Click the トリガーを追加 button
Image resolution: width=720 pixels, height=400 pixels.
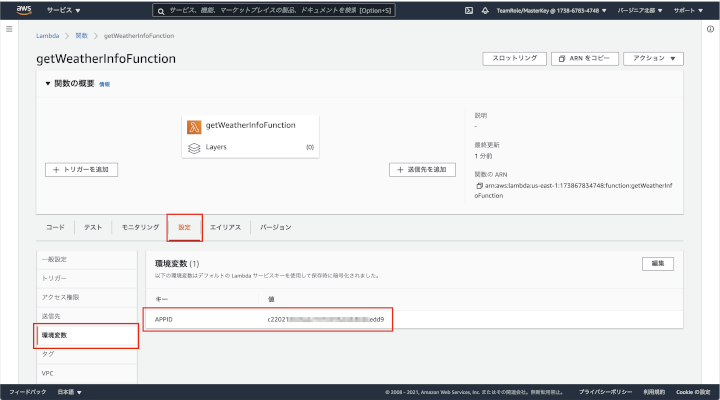pyautogui.click(x=81, y=169)
